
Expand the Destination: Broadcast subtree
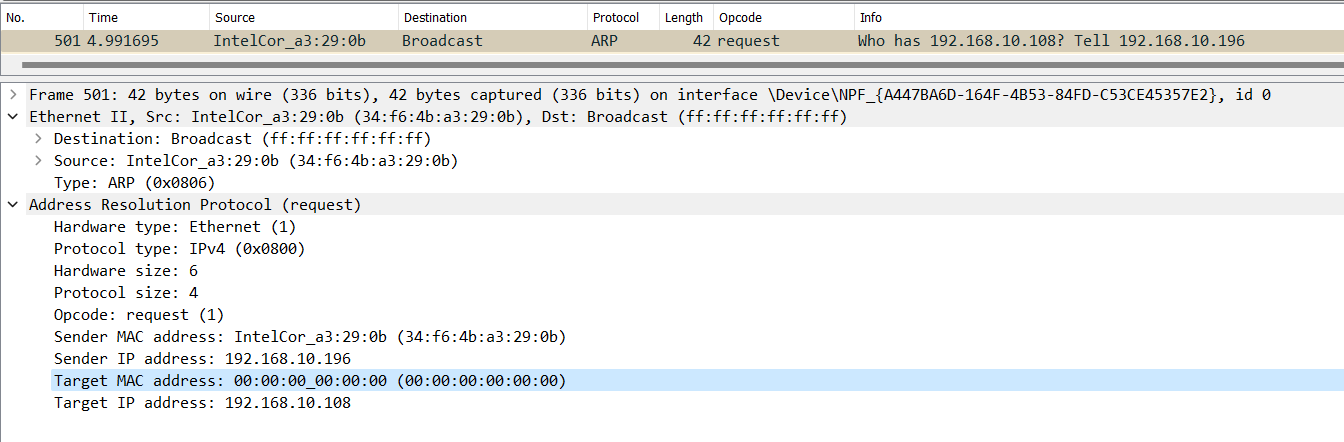tap(38, 139)
